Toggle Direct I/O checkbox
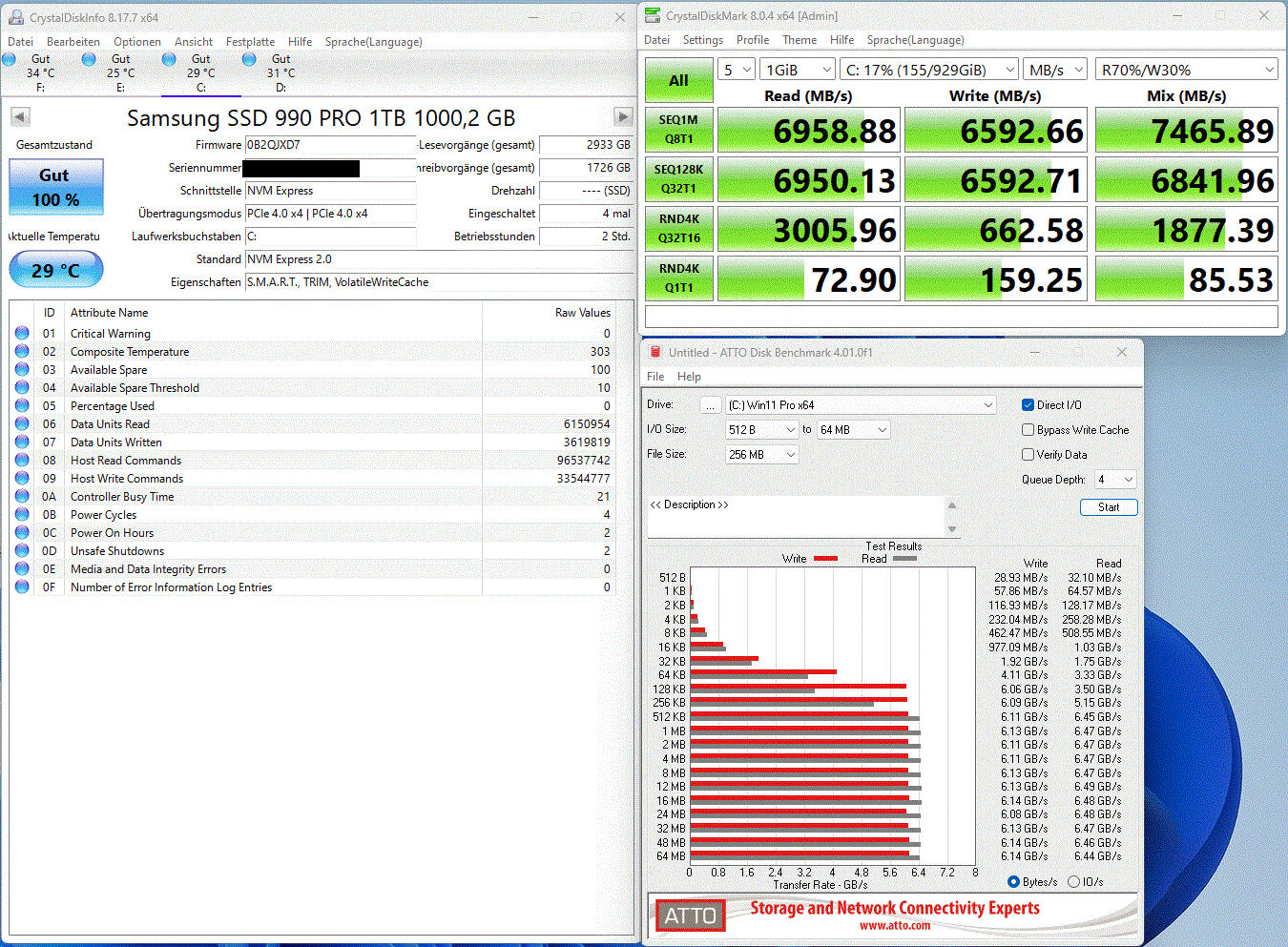This screenshot has width=1288, height=947. [x=1028, y=405]
